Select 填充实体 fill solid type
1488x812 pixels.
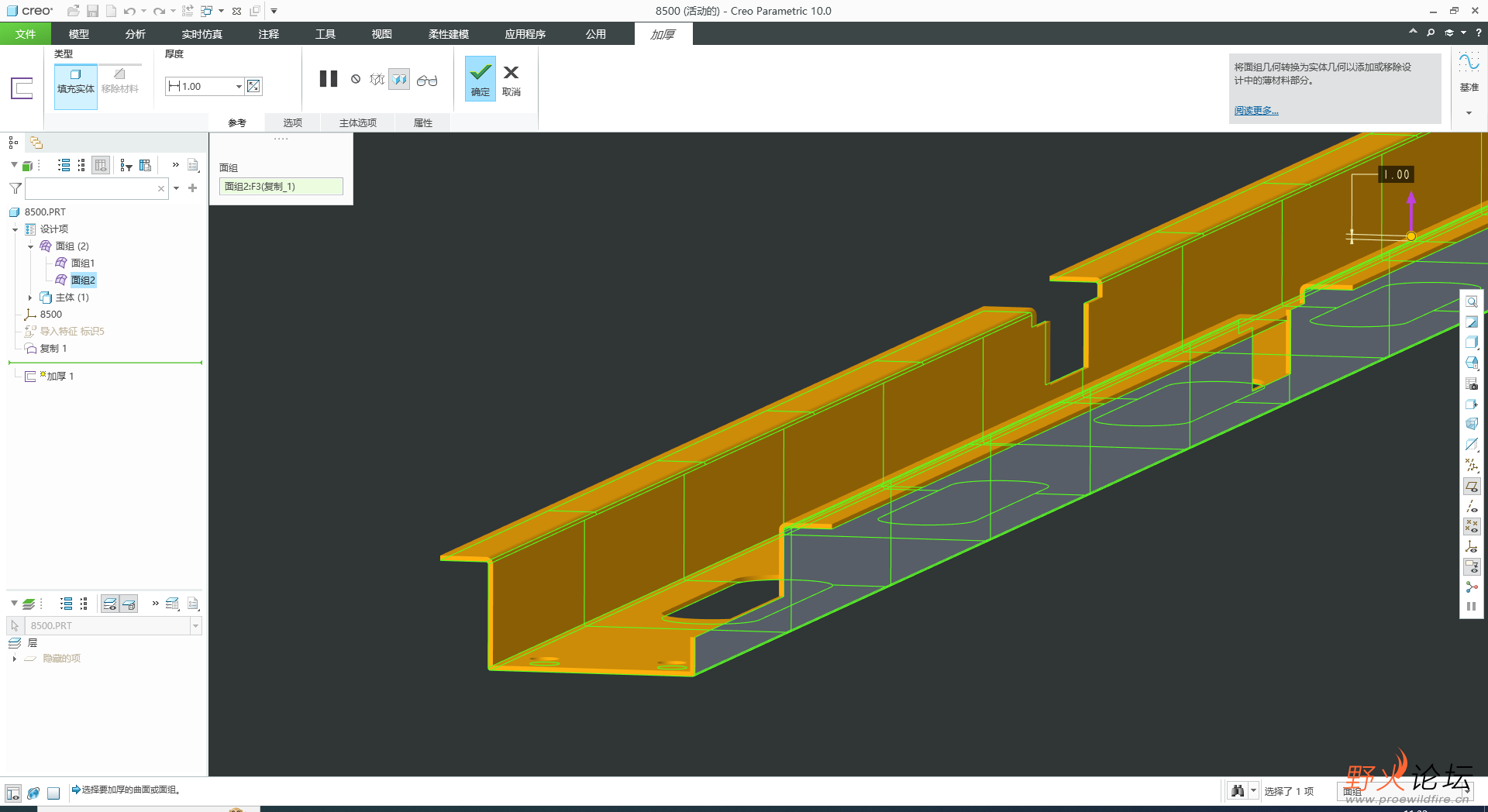75,81
